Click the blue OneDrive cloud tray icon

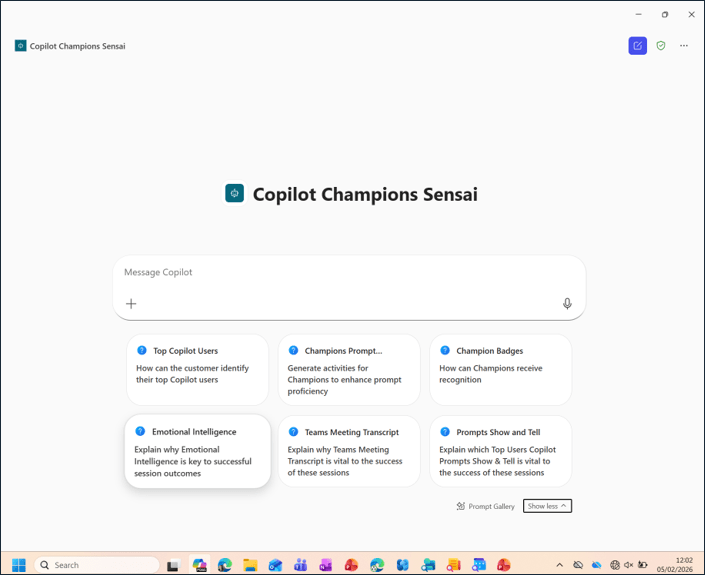coord(597,565)
